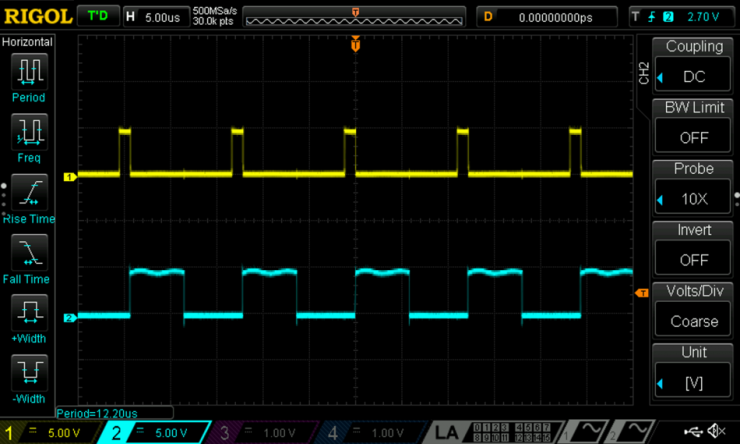Click the digital channels 0-15 indicator grid
Viewport: 740px width, 444px height.
point(512,432)
